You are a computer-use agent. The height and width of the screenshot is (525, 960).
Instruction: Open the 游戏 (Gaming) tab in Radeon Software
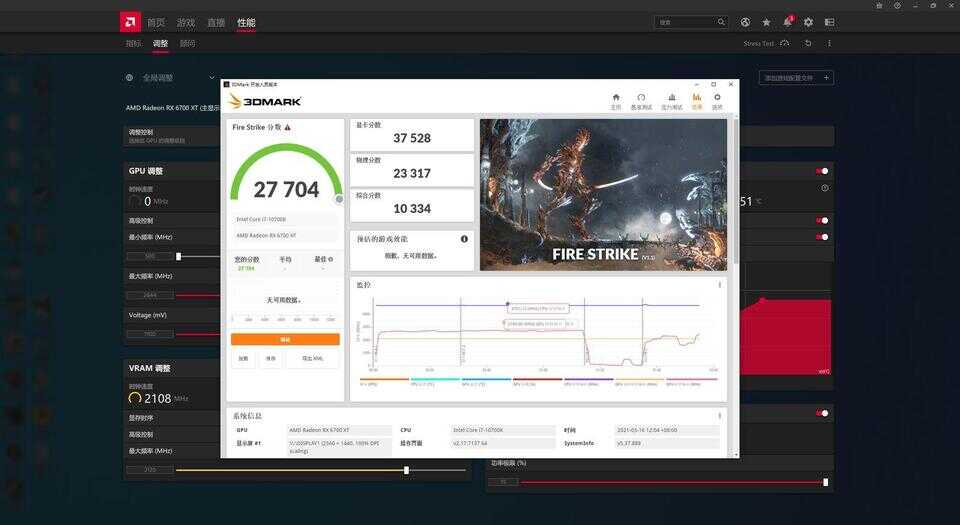click(x=186, y=23)
